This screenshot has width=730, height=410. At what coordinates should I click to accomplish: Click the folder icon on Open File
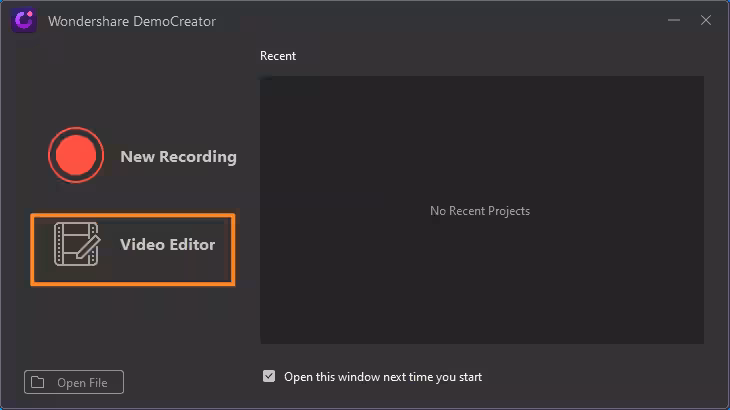(x=38, y=382)
